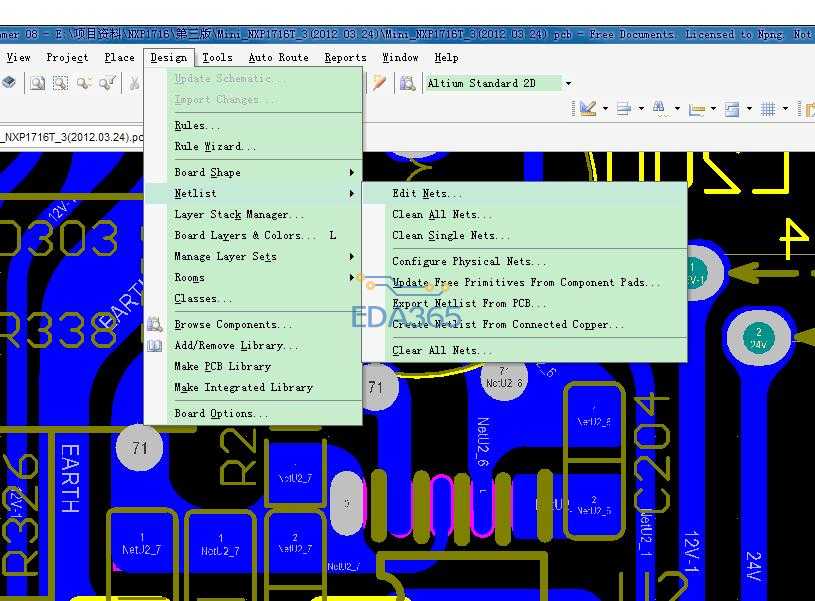
Task: Click the Place Dimension toolbar icon
Action: 696,109
